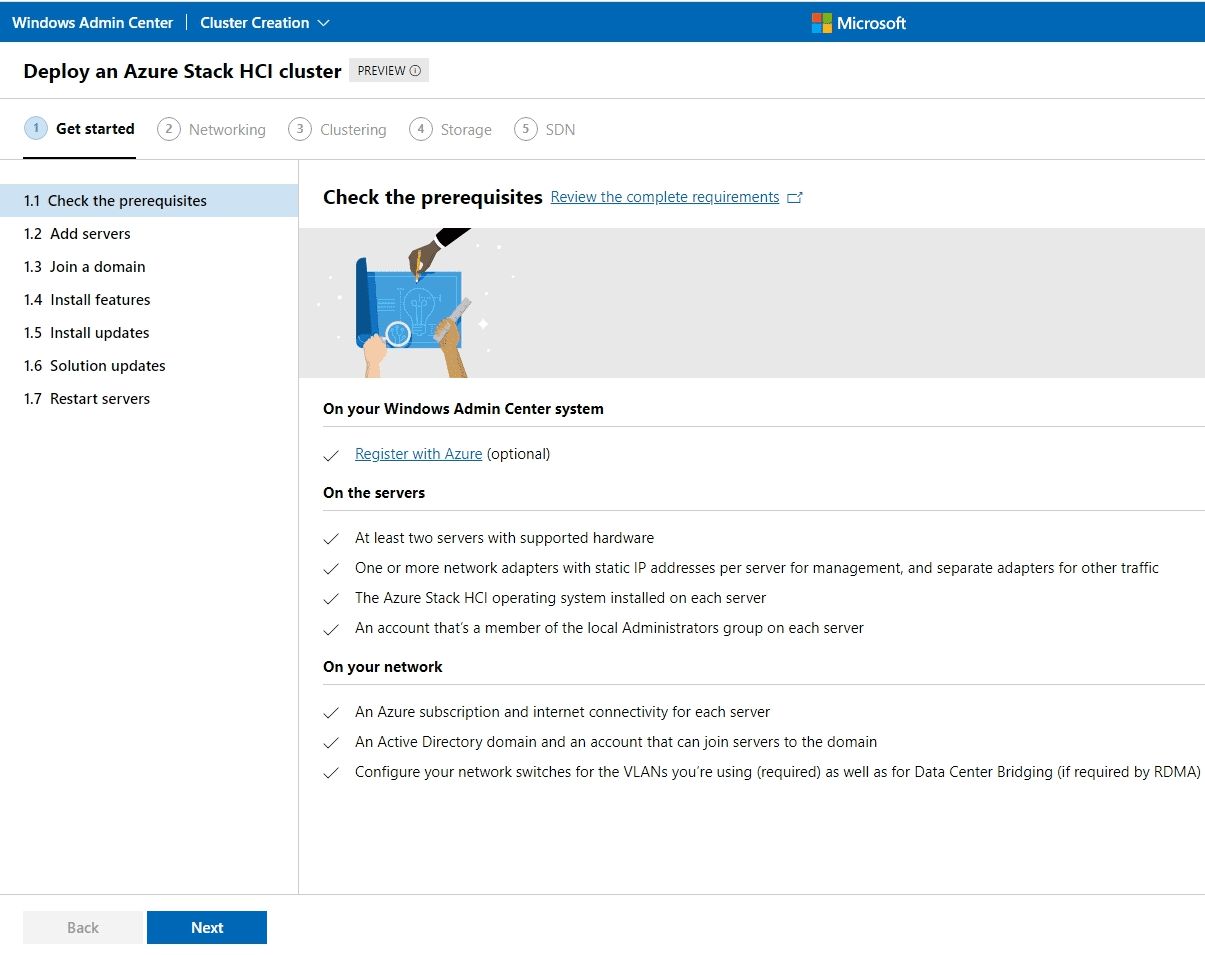Click text about configuring network switches for VLANs
The height and width of the screenshot is (955, 1205).
click(x=778, y=772)
